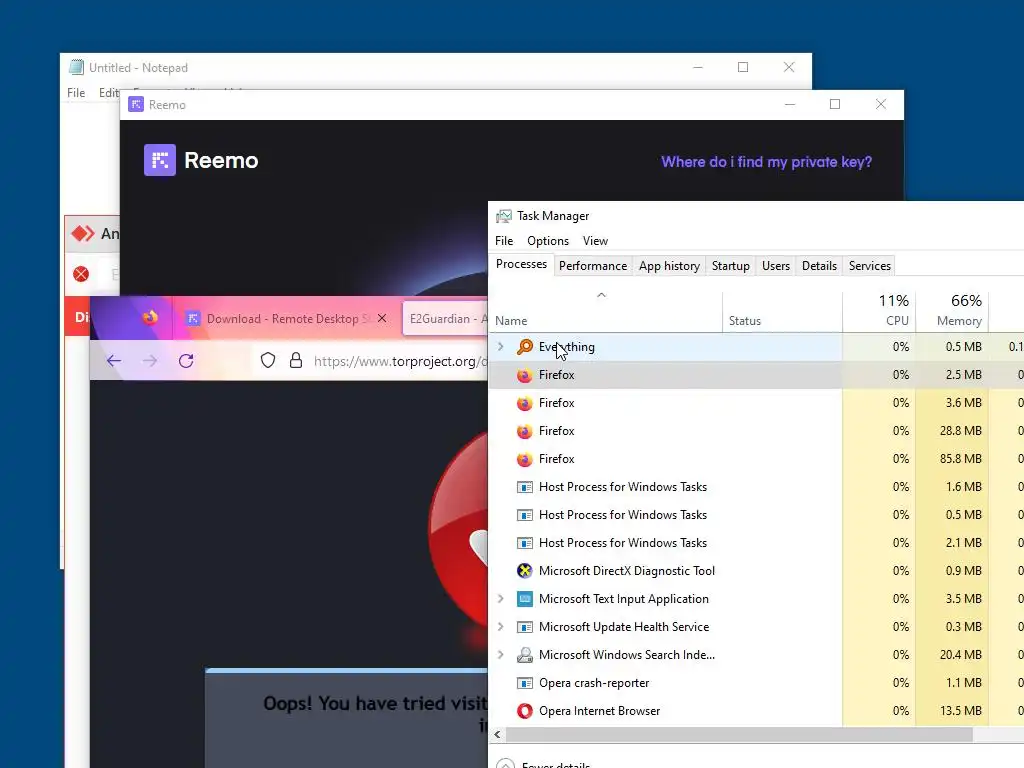Sort by the Status column header

point(782,311)
